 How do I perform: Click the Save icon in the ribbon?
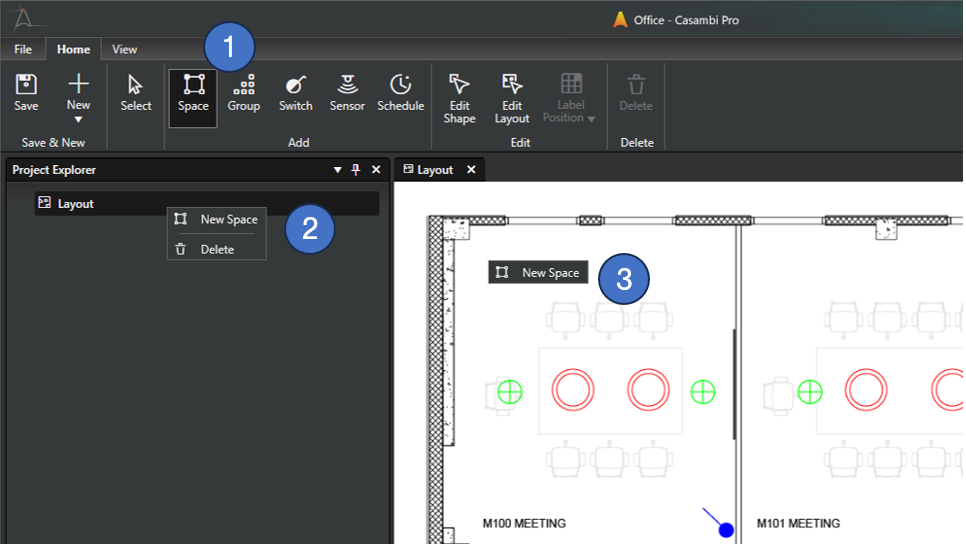pyautogui.click(x=27, y=93)
